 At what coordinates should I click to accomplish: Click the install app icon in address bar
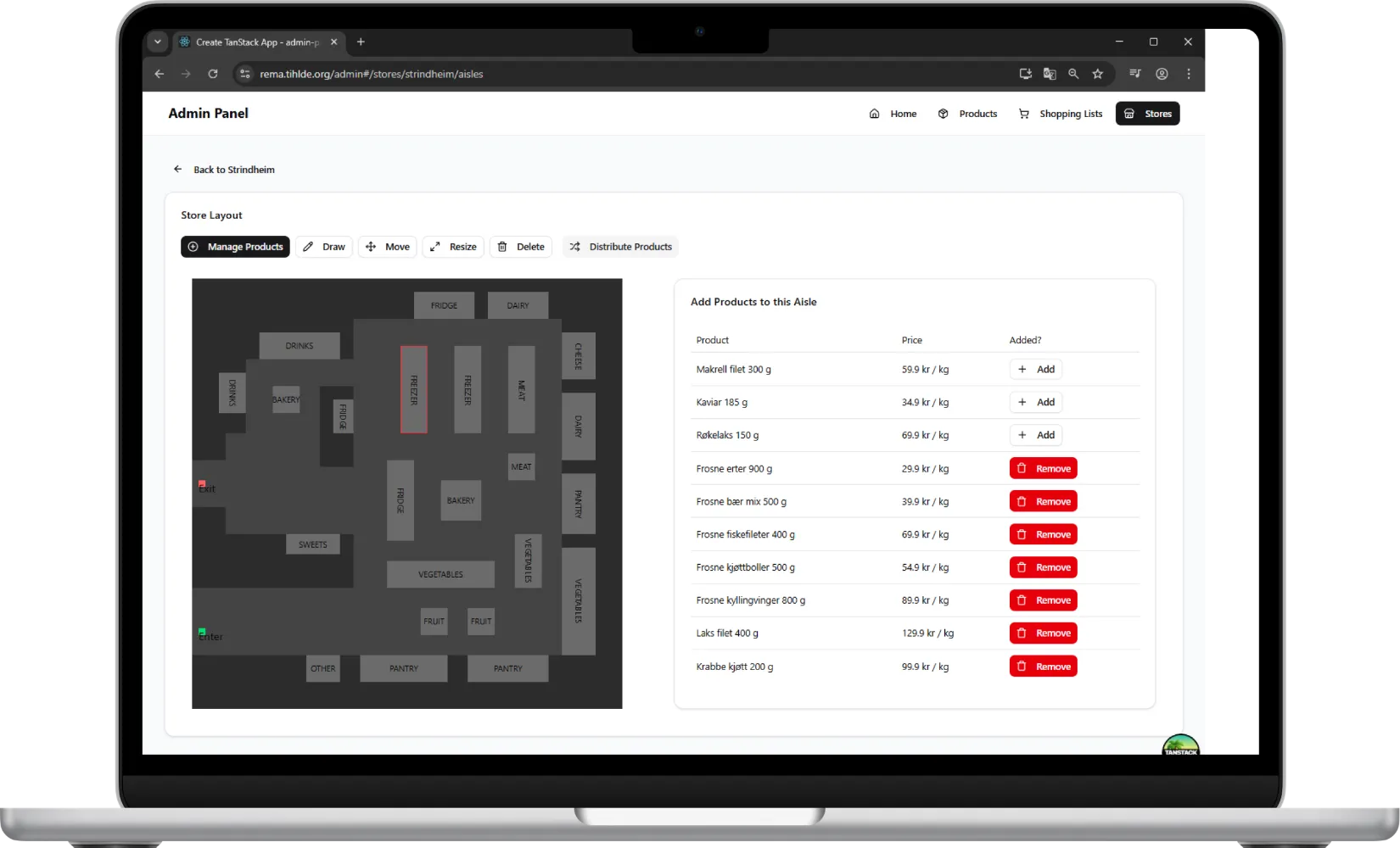pos(1026,74)
